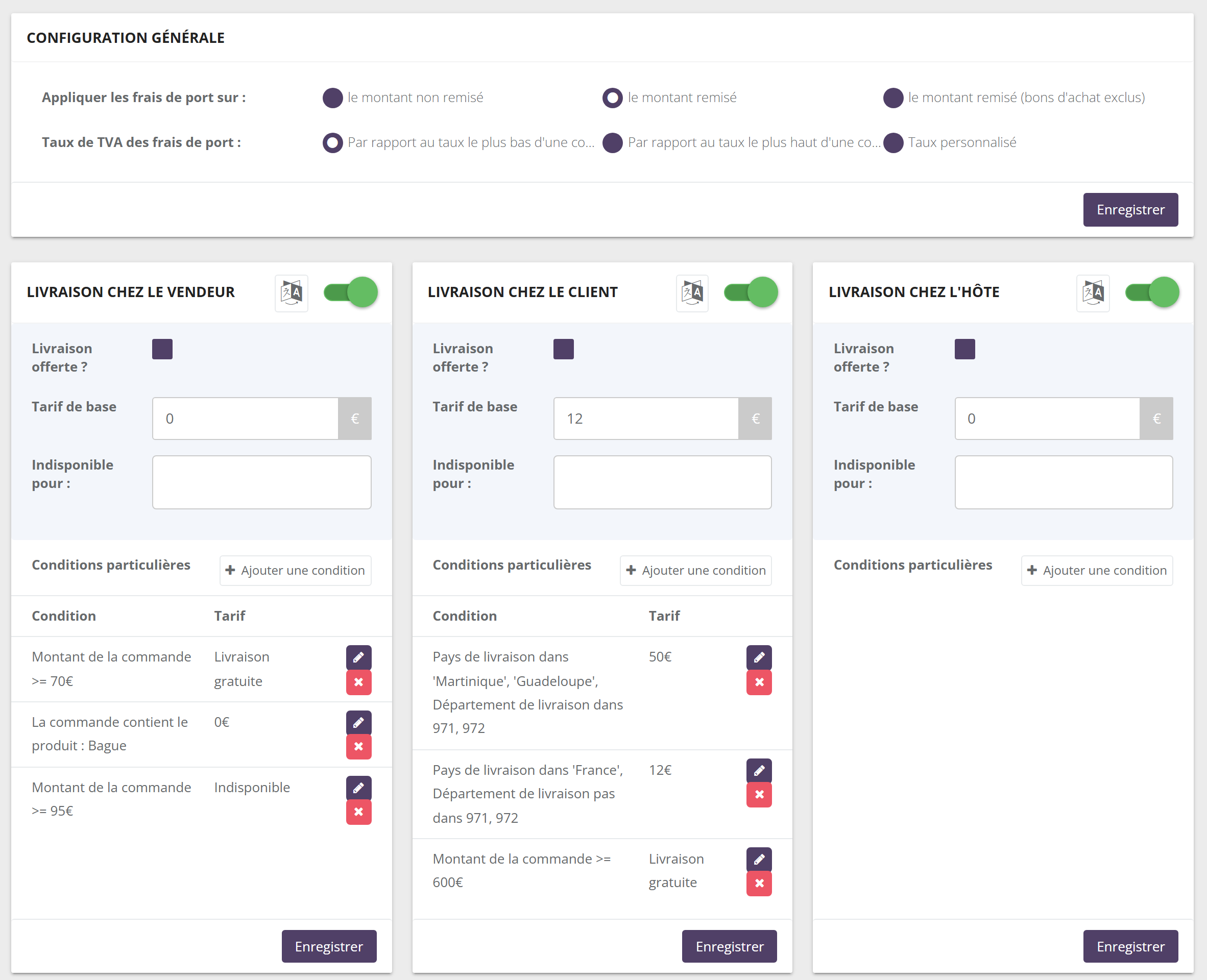Screen dimensions: 1207x980
Task: Edit the Martinique, Guadeloupe 50€ condition
Action: (759, 657)
